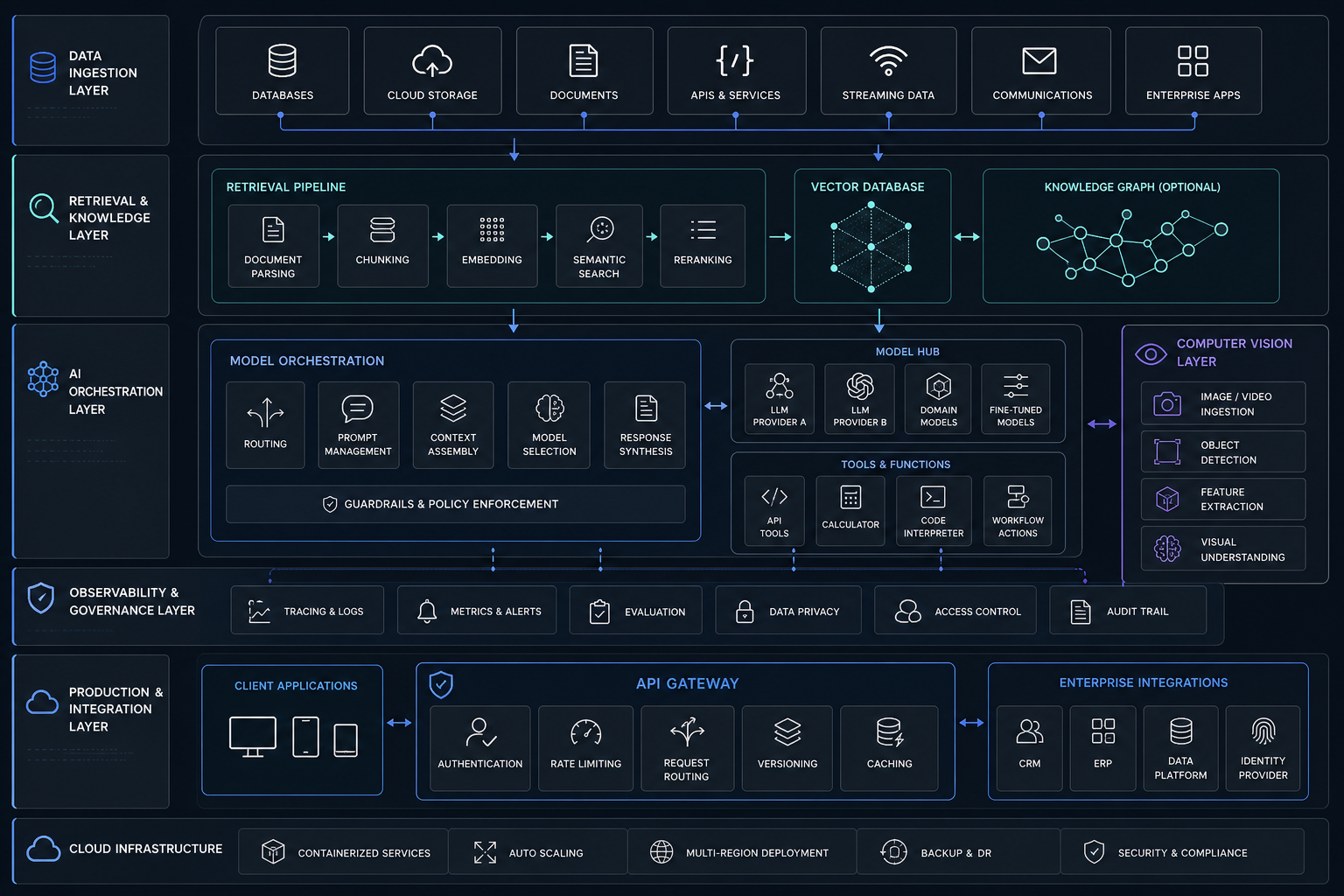
Task: Click the Context Assembly layers icon
Action: (453, 408)
